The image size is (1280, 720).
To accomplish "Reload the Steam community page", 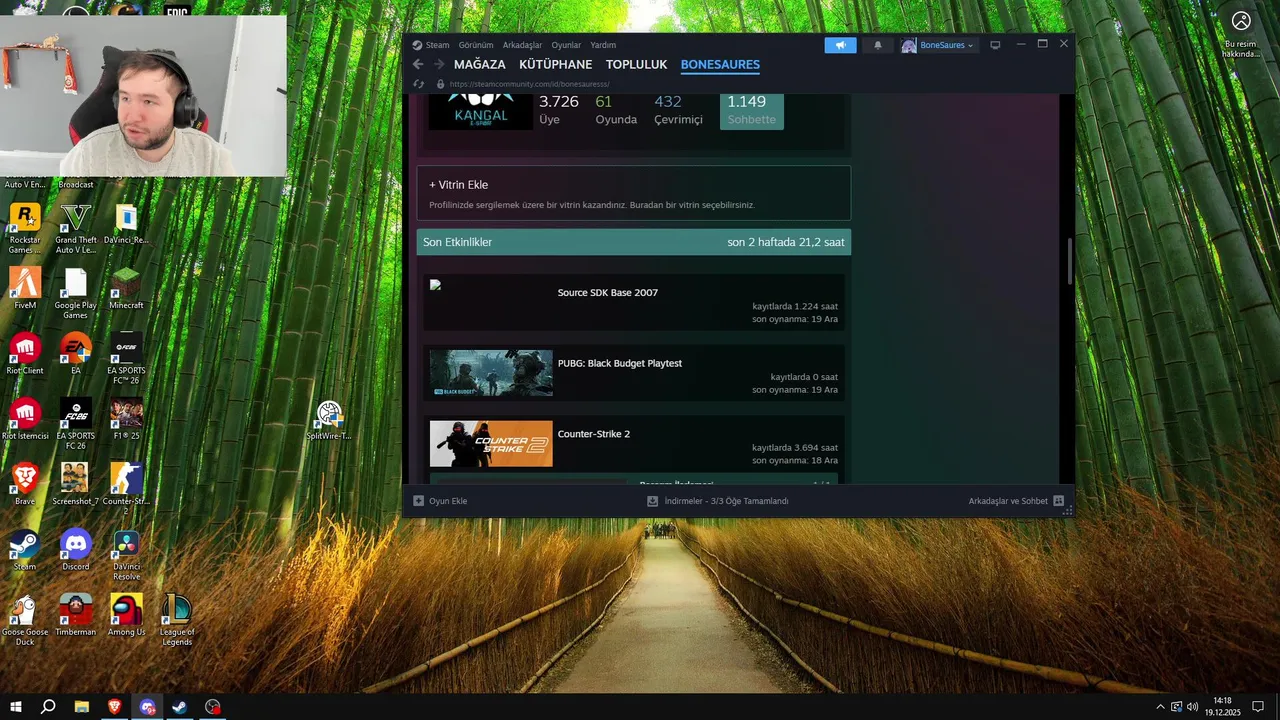I will (418, 84).
